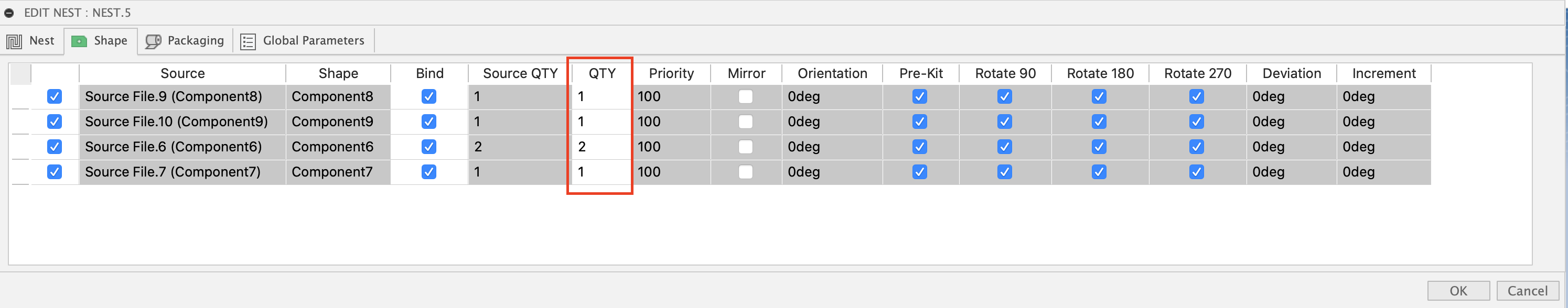Image resolution: width=1568 pixels, height=308 pixels.
Task: Uncheck Rotate 180 for Component7
Action: coord(1099,172)
